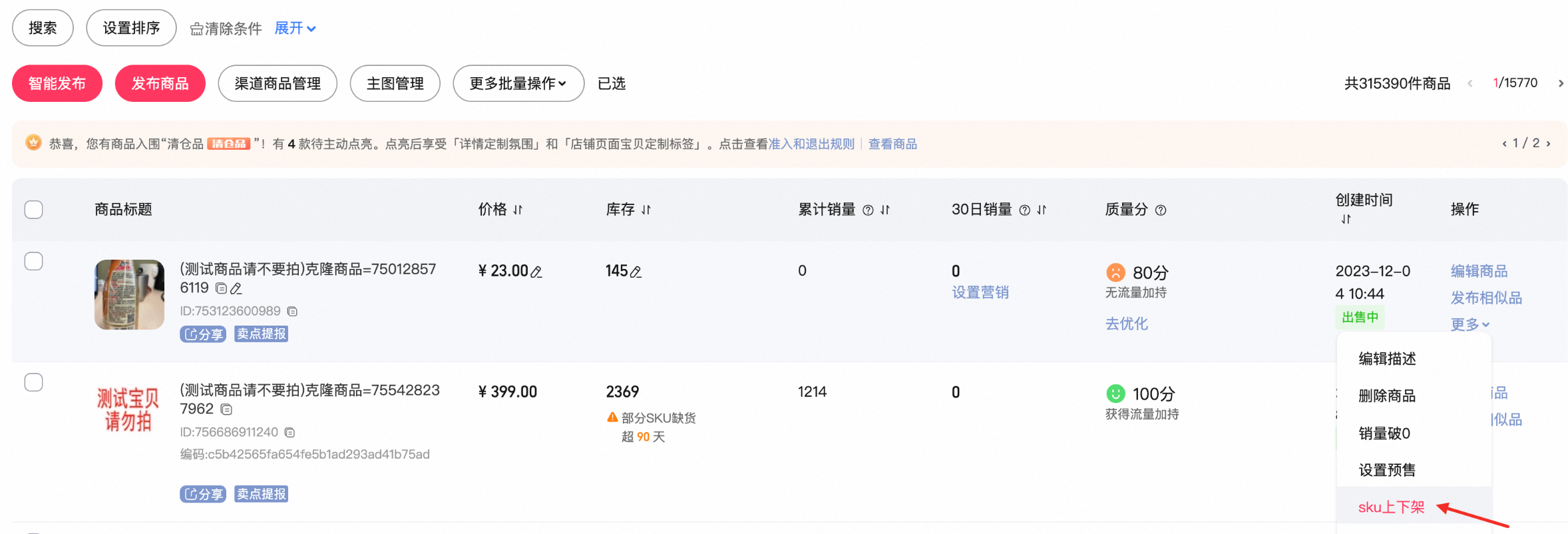Click 发布商品 to publish a product

(160, 83)
